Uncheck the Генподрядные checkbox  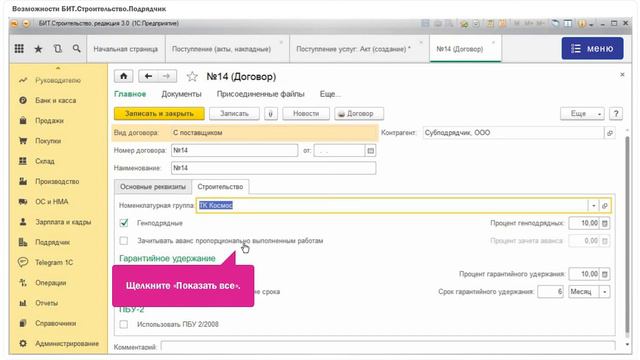pyautogui.click(x=124, y=223)
